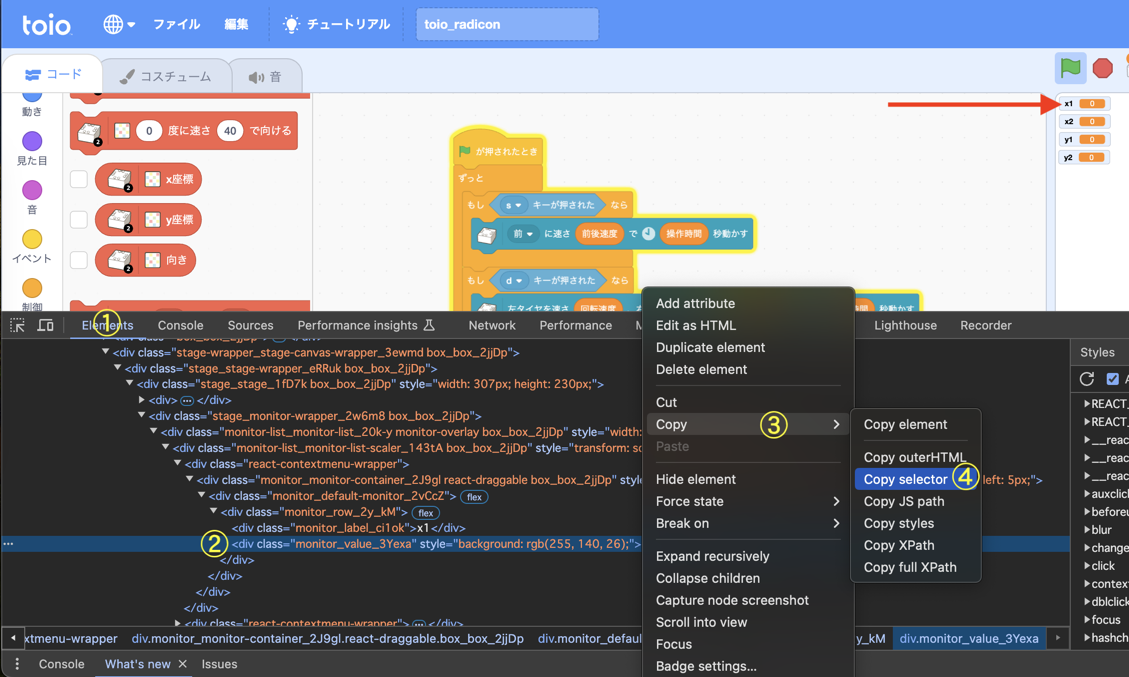Click the 前後速度 variable in script
Screen dimensions: 1129x677
coord(599,233)
